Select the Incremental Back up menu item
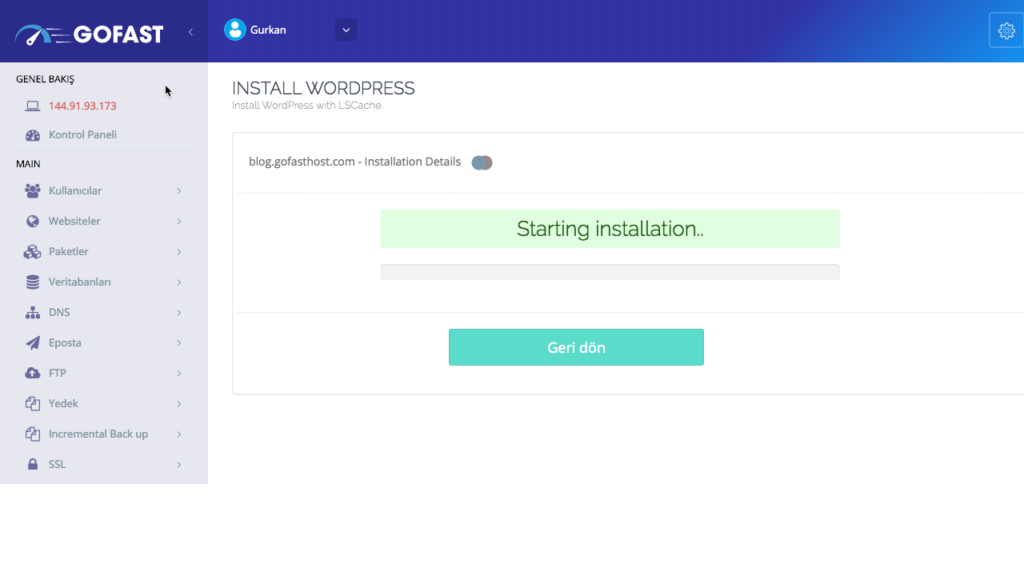The width and height of the screenshot is (1024, 576). click(x=98, y=434)
